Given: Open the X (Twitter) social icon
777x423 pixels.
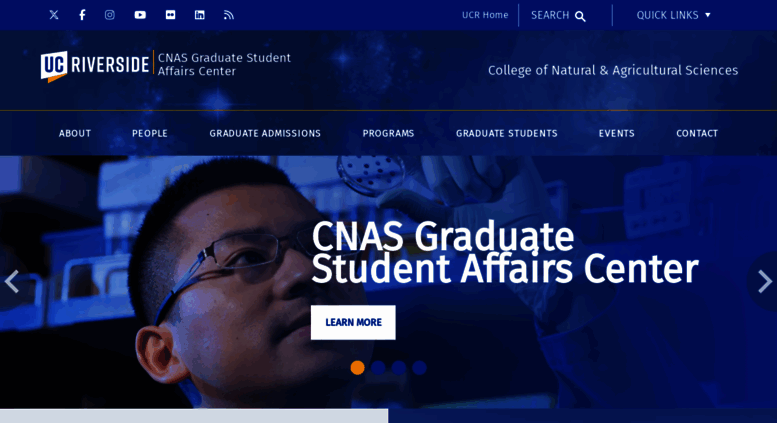Looking at the screenshot, I should point(54,15).
